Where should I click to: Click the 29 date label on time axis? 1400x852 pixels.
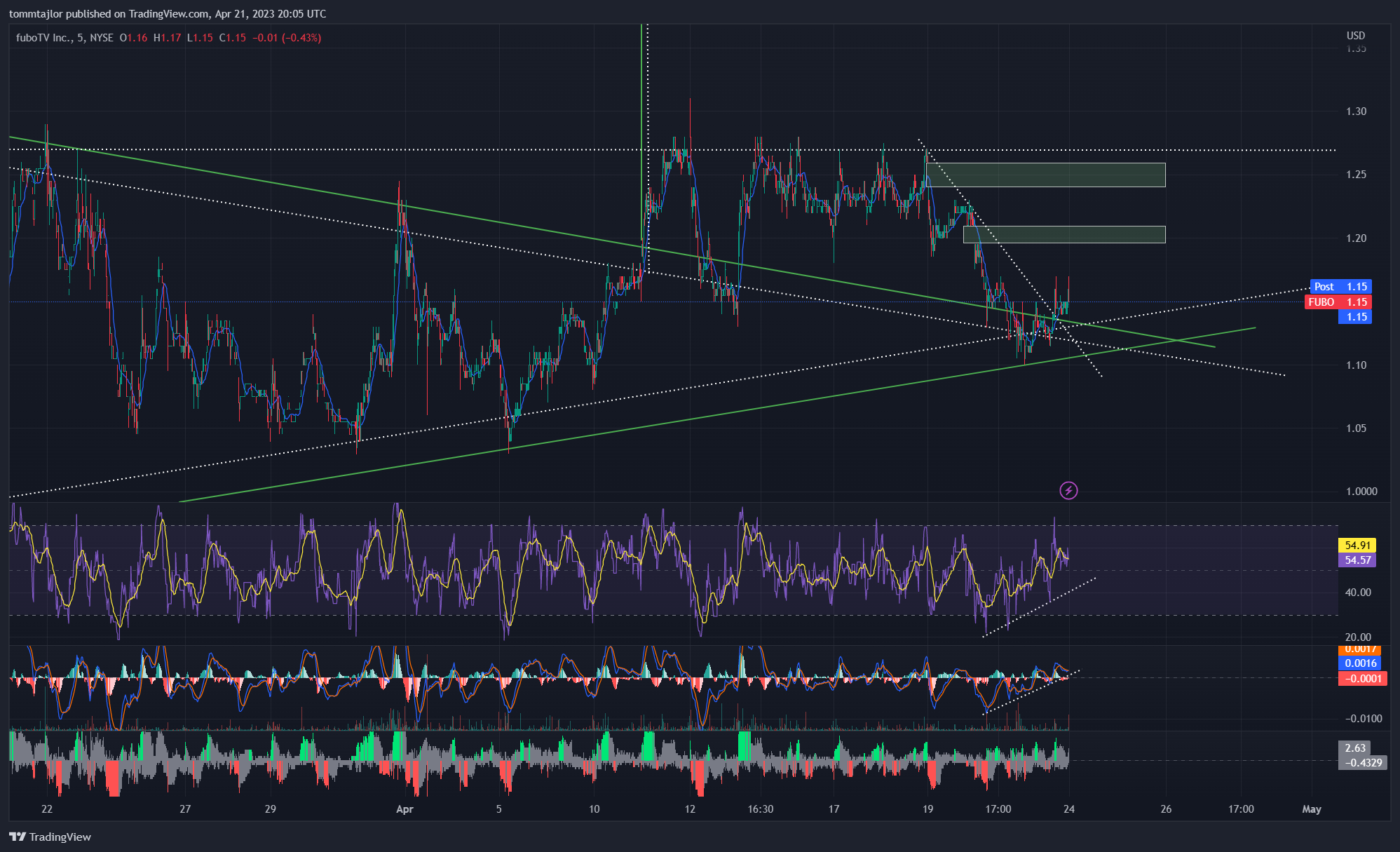pyautogui.click(x=271, y=809)
